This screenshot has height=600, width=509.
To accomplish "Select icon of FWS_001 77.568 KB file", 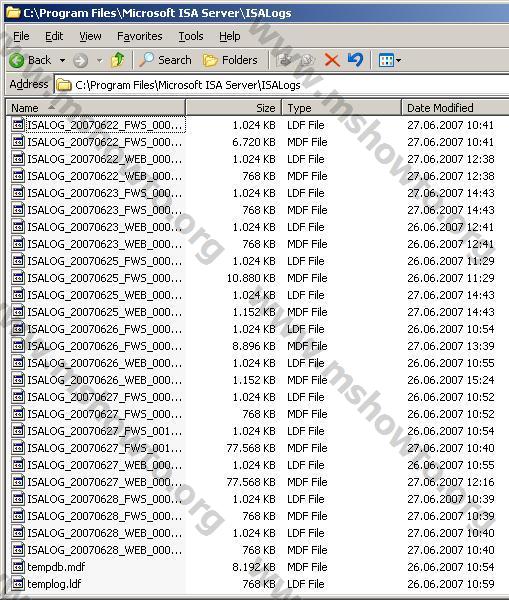I will [18, 448].
